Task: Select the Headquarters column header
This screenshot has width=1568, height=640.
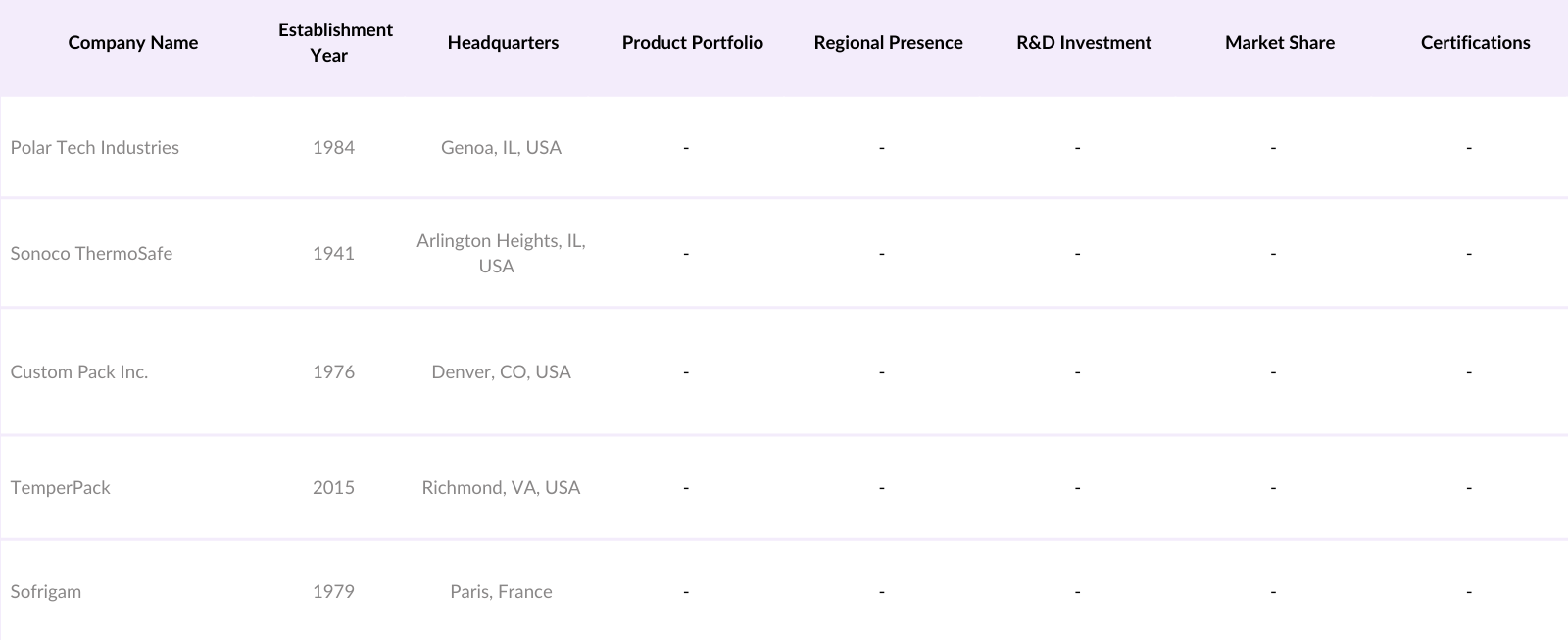Action: (x=503, y=43)
